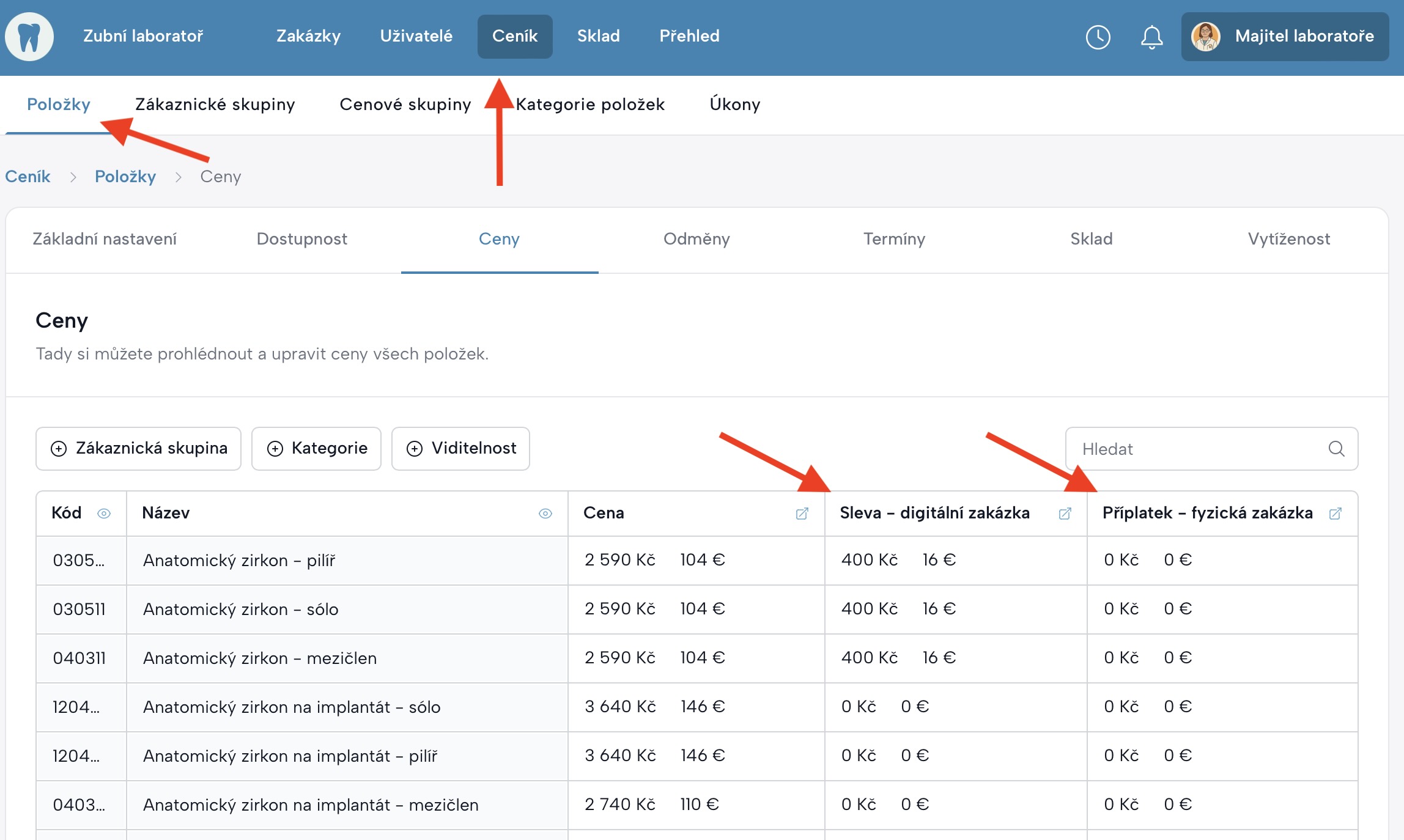Select row Anatomický zirkon – sólo
Image resolution: width=1404 pixels, height=840 pixels.
click(240, 610)
